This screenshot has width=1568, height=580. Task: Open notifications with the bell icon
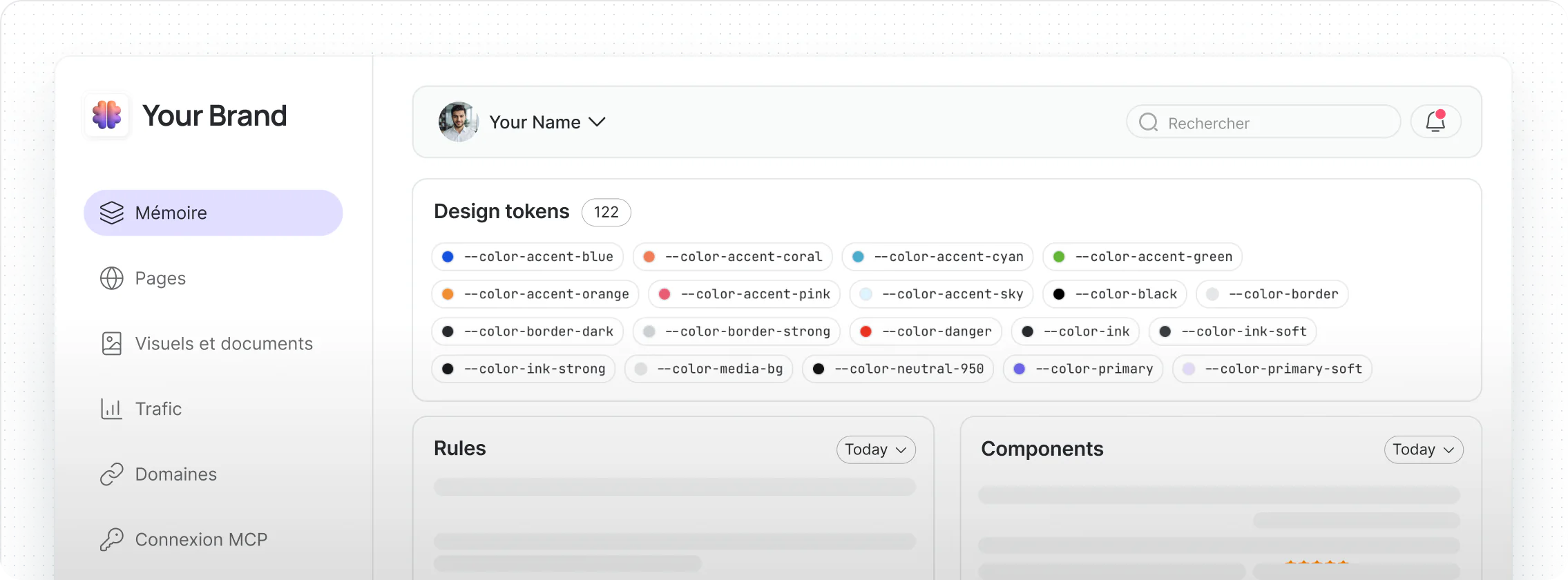1436,122
